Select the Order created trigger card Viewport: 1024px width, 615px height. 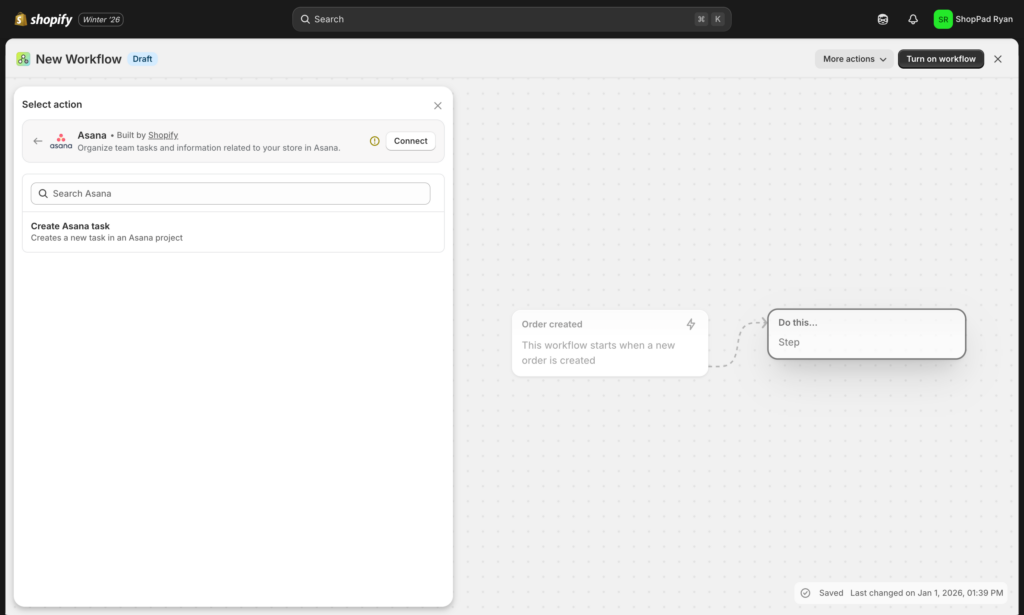click(x=610, y=342)
